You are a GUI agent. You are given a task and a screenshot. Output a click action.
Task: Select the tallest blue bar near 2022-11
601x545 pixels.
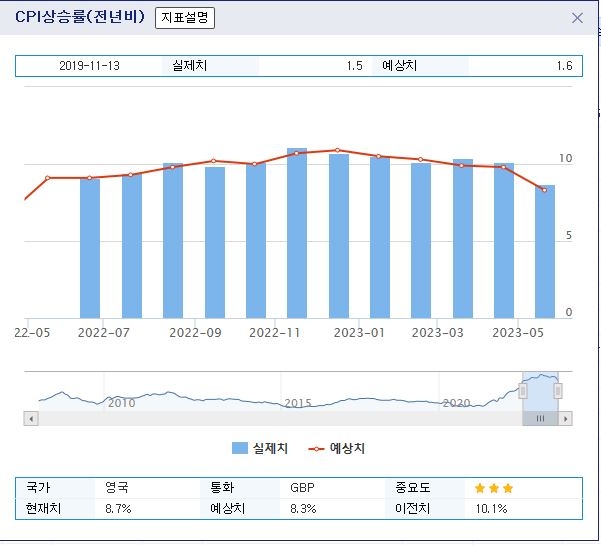coord(297,233)
